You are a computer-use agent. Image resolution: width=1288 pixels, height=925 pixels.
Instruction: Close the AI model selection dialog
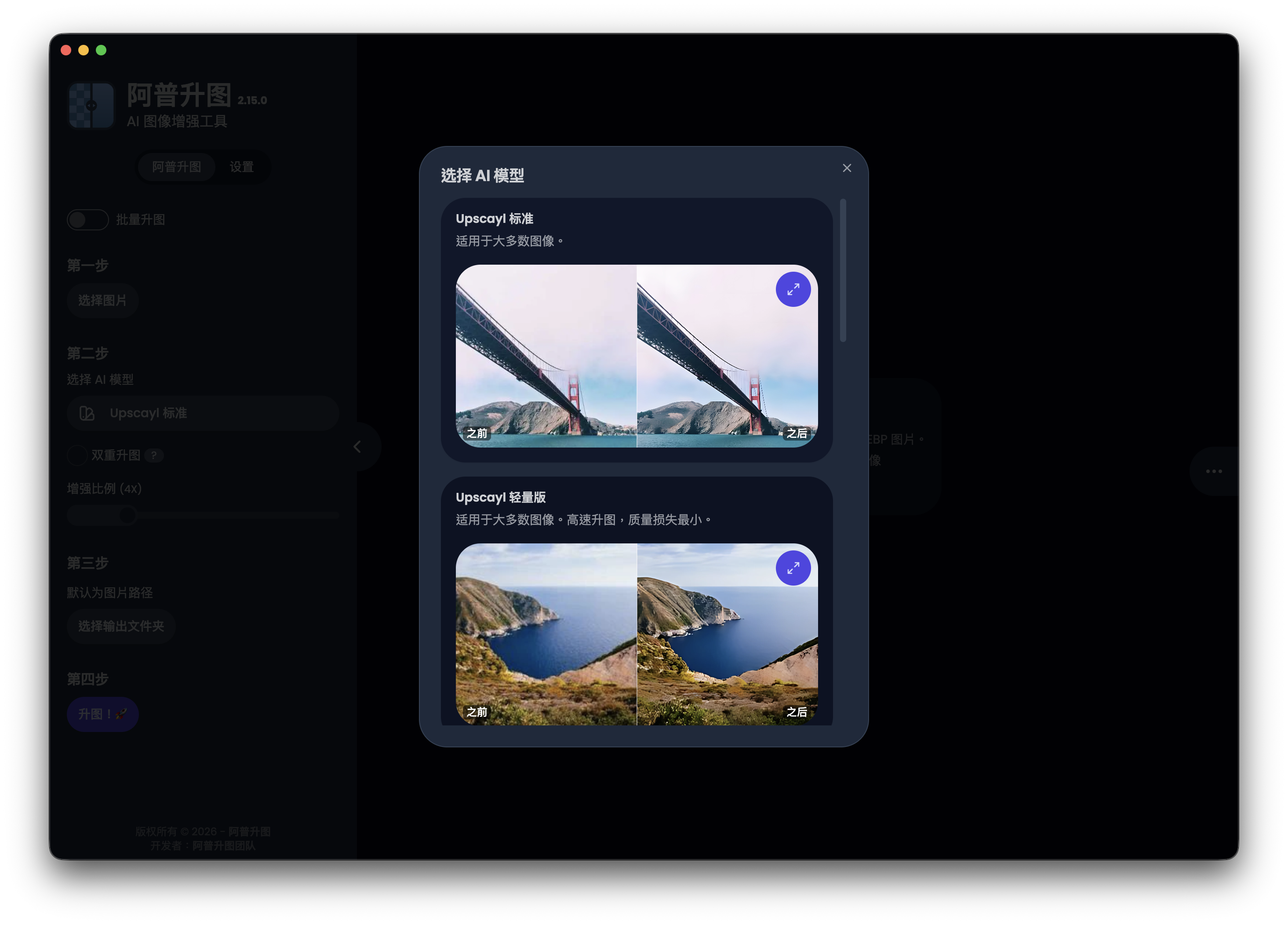pyautogui.click(x=847, y=168)
